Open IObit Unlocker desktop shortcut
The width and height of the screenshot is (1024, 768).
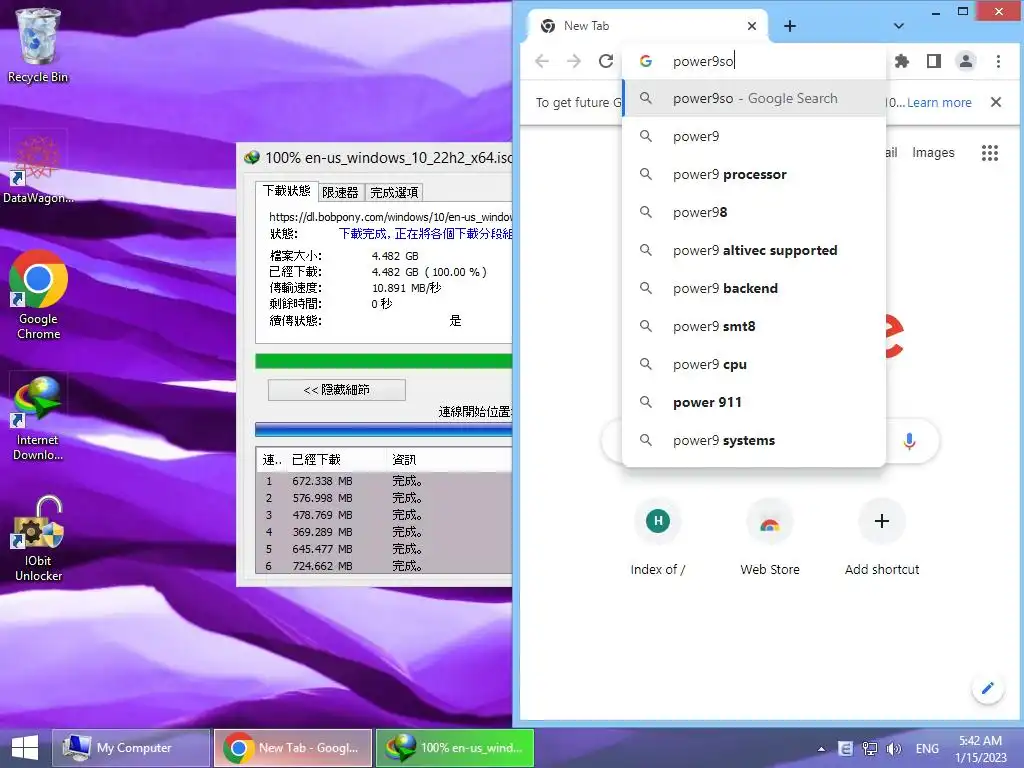point(38,539)
